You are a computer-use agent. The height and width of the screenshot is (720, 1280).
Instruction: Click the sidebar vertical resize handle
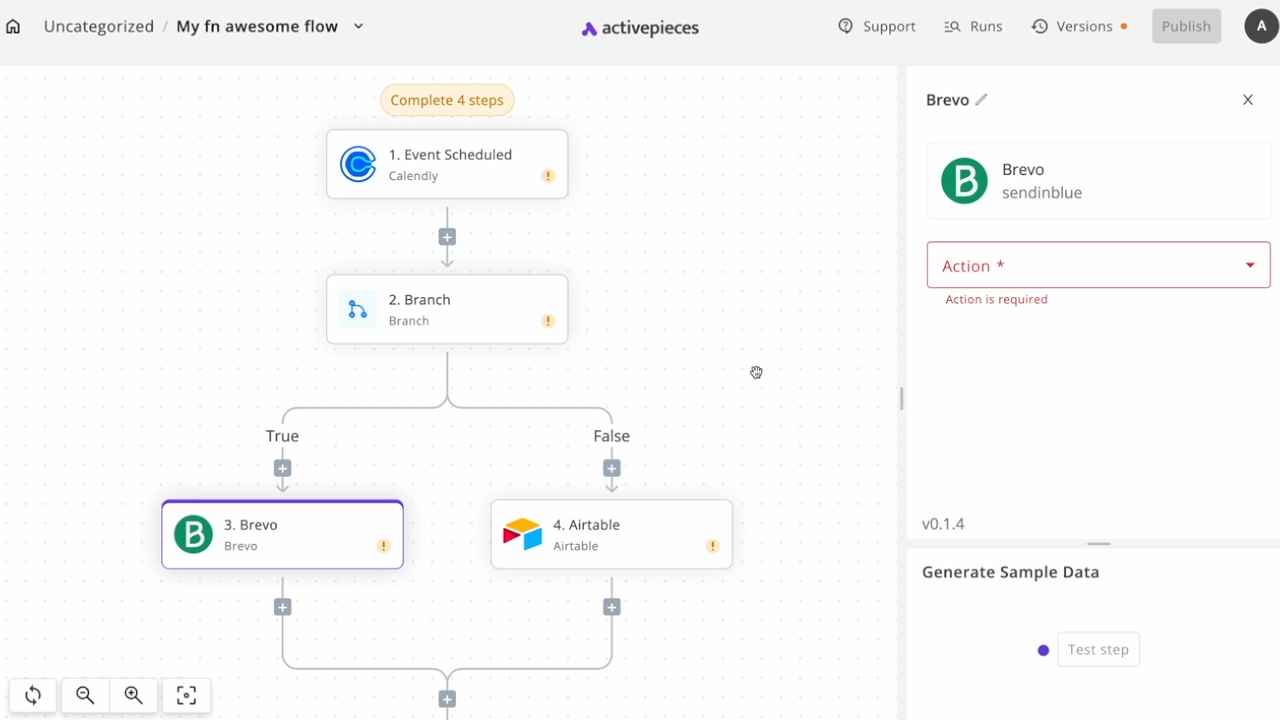click(x=901, y=398)
